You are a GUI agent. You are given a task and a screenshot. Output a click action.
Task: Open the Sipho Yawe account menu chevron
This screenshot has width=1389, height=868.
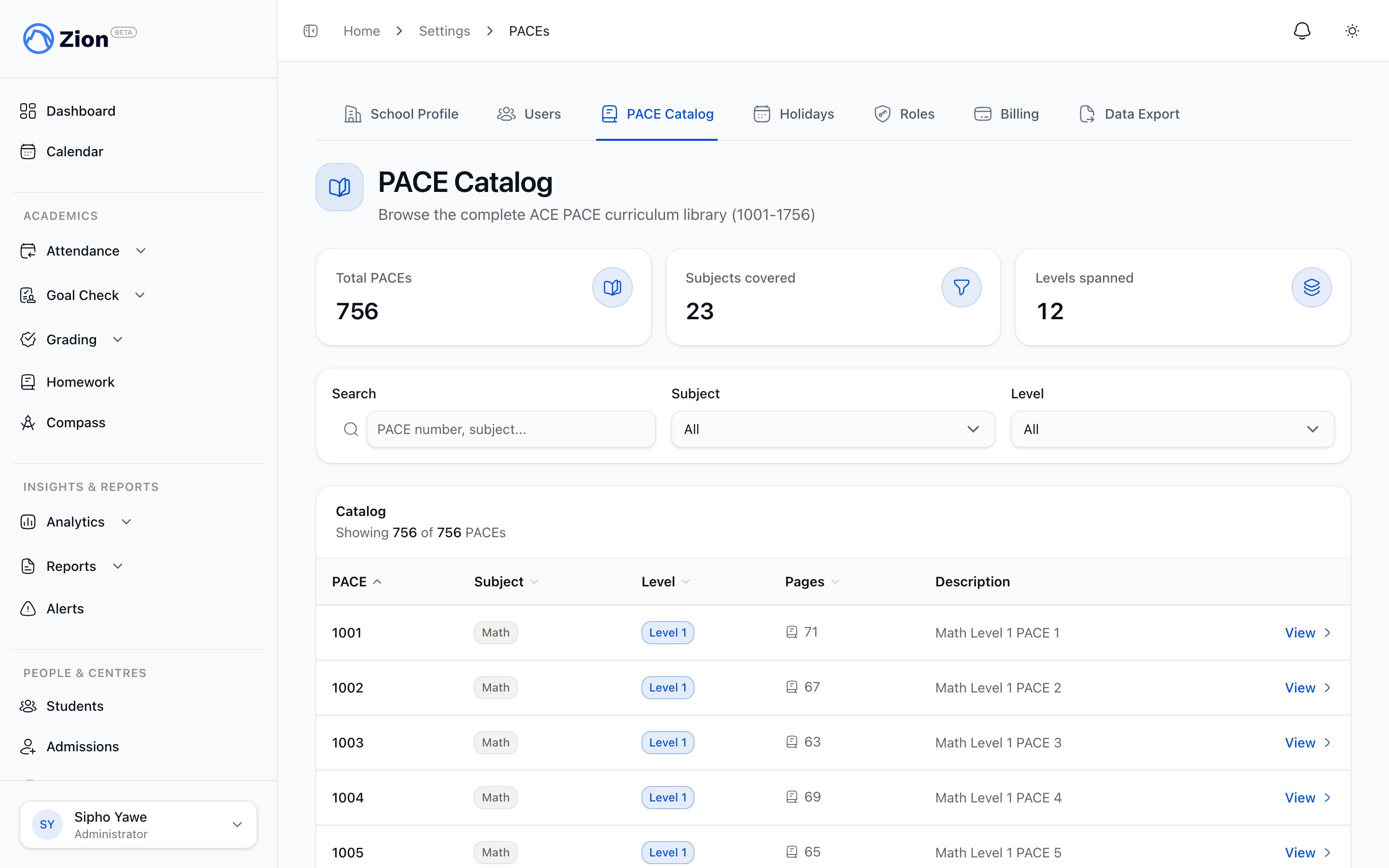click(x=237, y=825)
